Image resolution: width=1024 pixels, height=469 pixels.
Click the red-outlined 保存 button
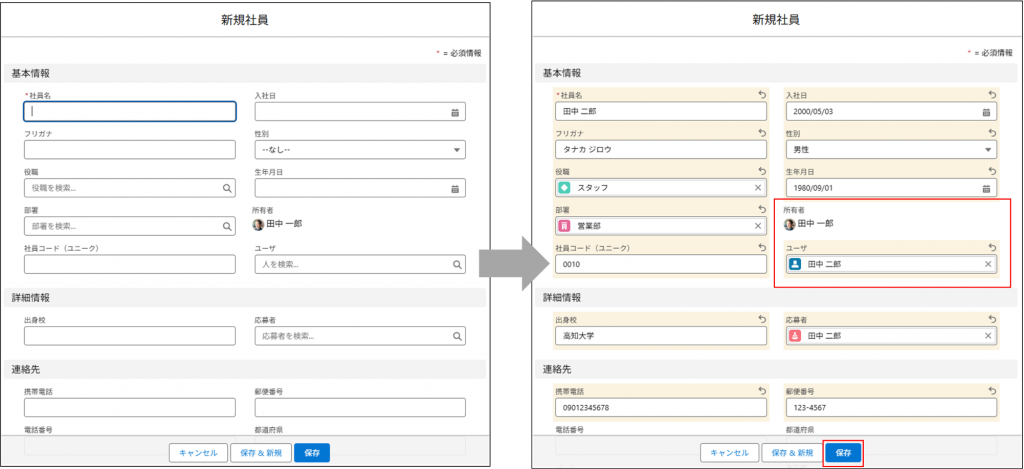(842, 453)
